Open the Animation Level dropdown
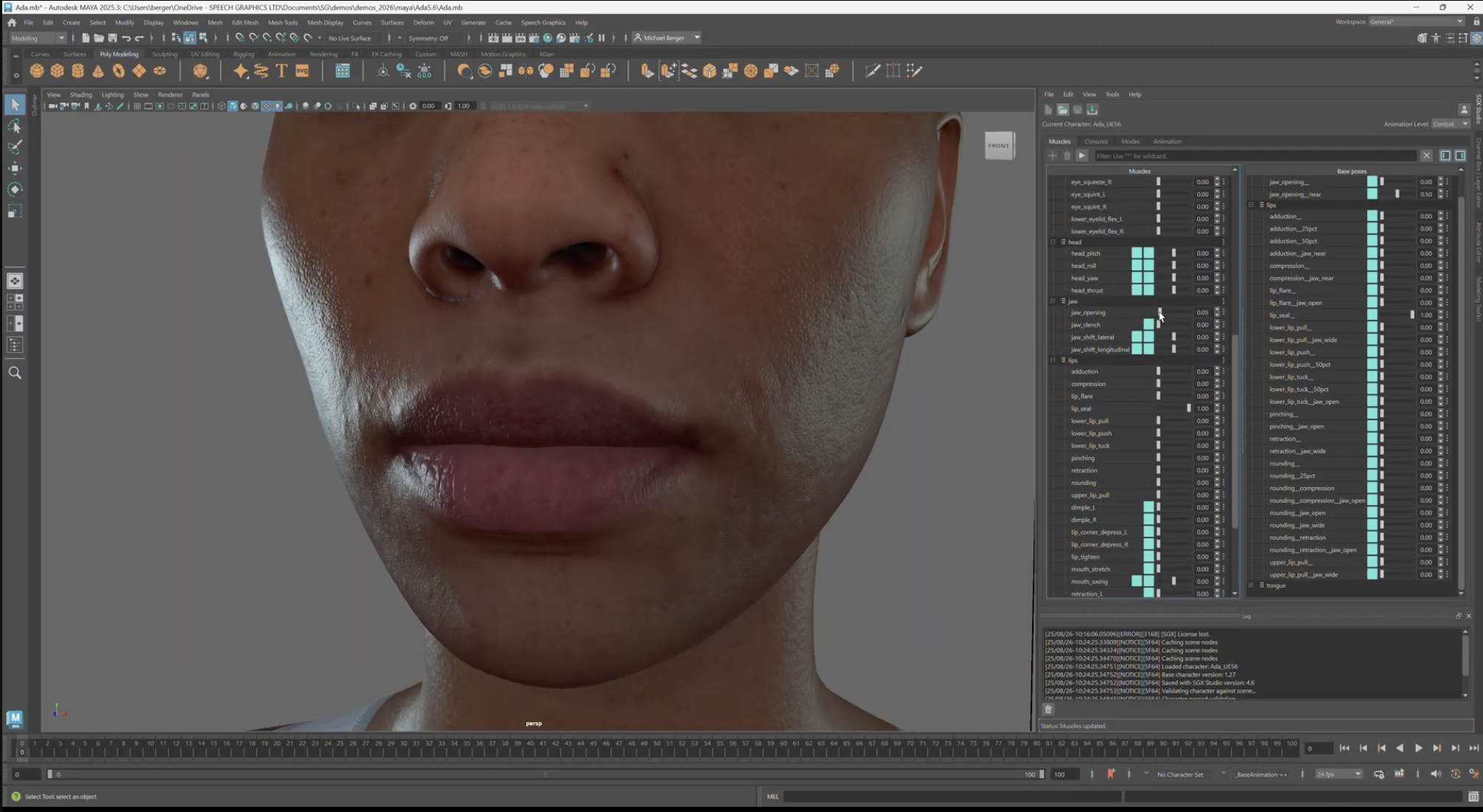Screen dimensions: 1483x812 1450,124
